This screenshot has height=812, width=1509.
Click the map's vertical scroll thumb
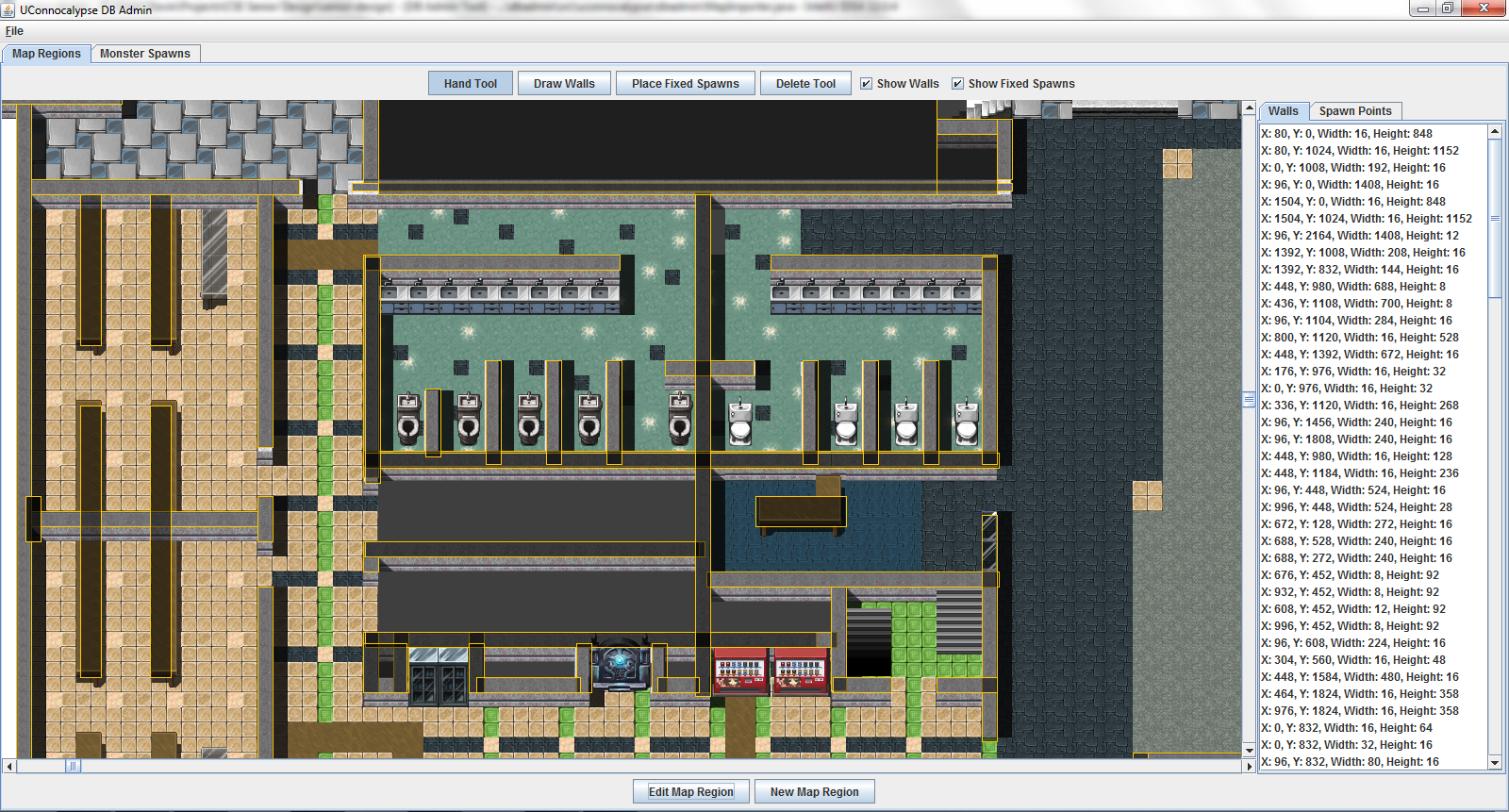point(1249,400)
